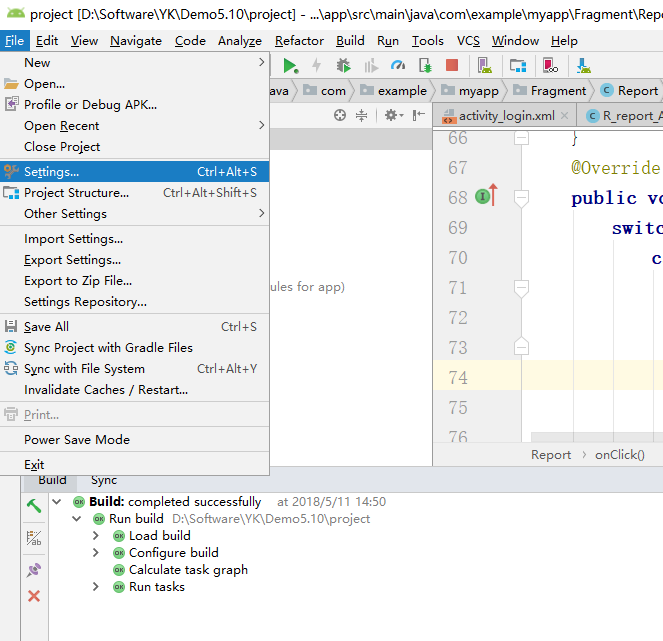Choose Import Settings... menu item
Viewport: 663px width, 641px height.
pos(134,239)
